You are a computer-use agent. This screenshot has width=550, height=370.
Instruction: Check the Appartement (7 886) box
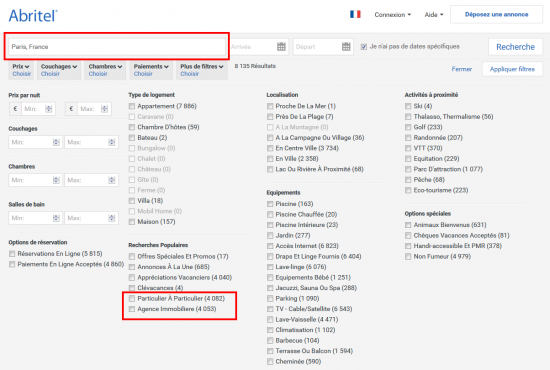132,106
